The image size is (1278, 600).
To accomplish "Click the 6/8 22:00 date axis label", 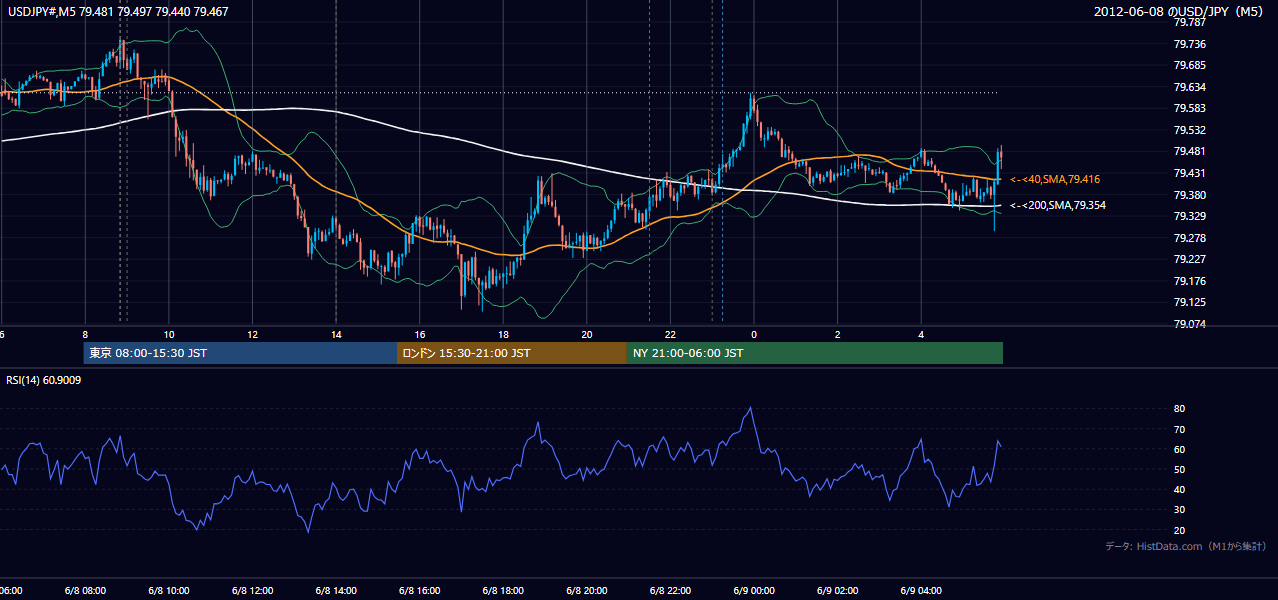I will coord(671,591).
